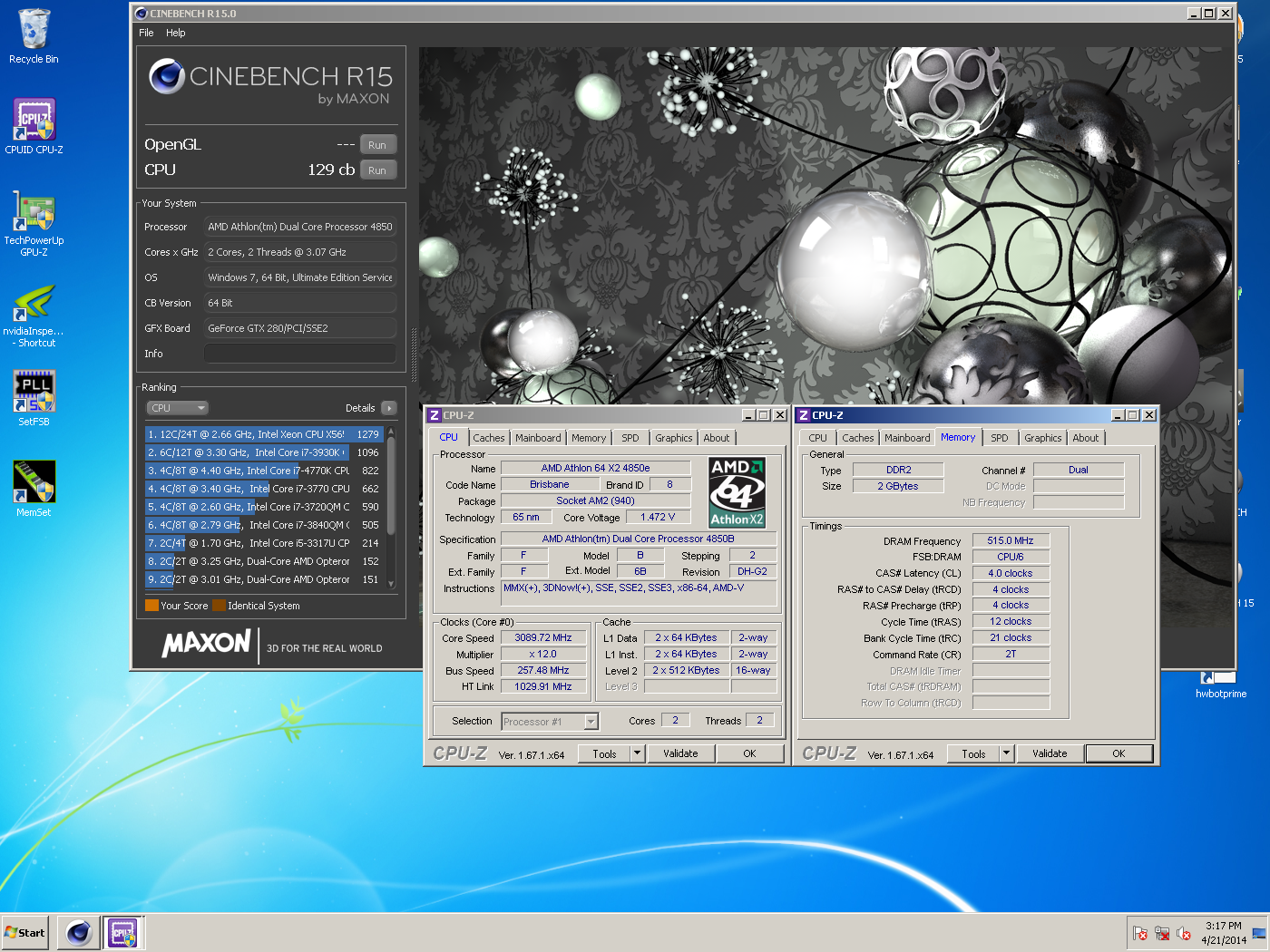Click the Cinebench panel splitter handle
Viewport: 1270px width, 952px height.
pyautogui.click(x=415, y=355)
